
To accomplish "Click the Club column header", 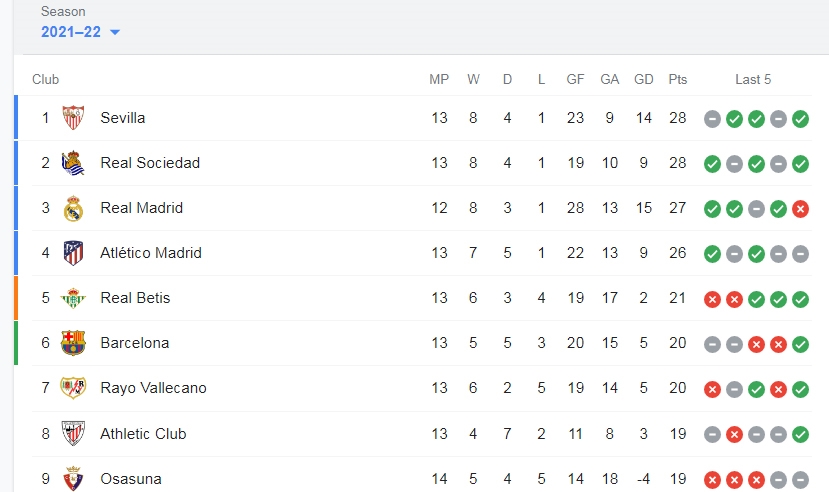I will tap(45, 79).
